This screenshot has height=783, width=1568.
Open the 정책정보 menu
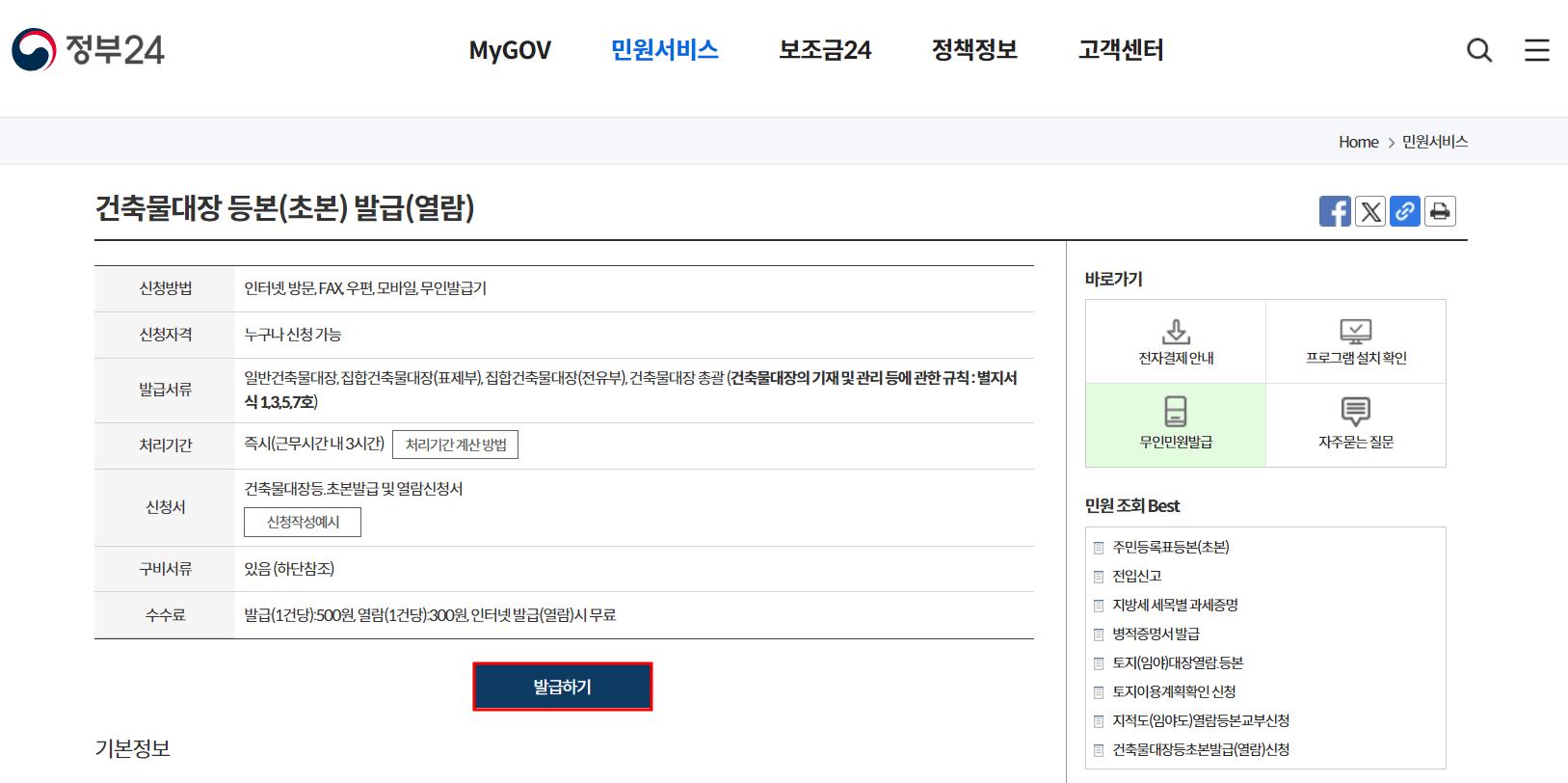pyautogui.click(x=974, y=50)
